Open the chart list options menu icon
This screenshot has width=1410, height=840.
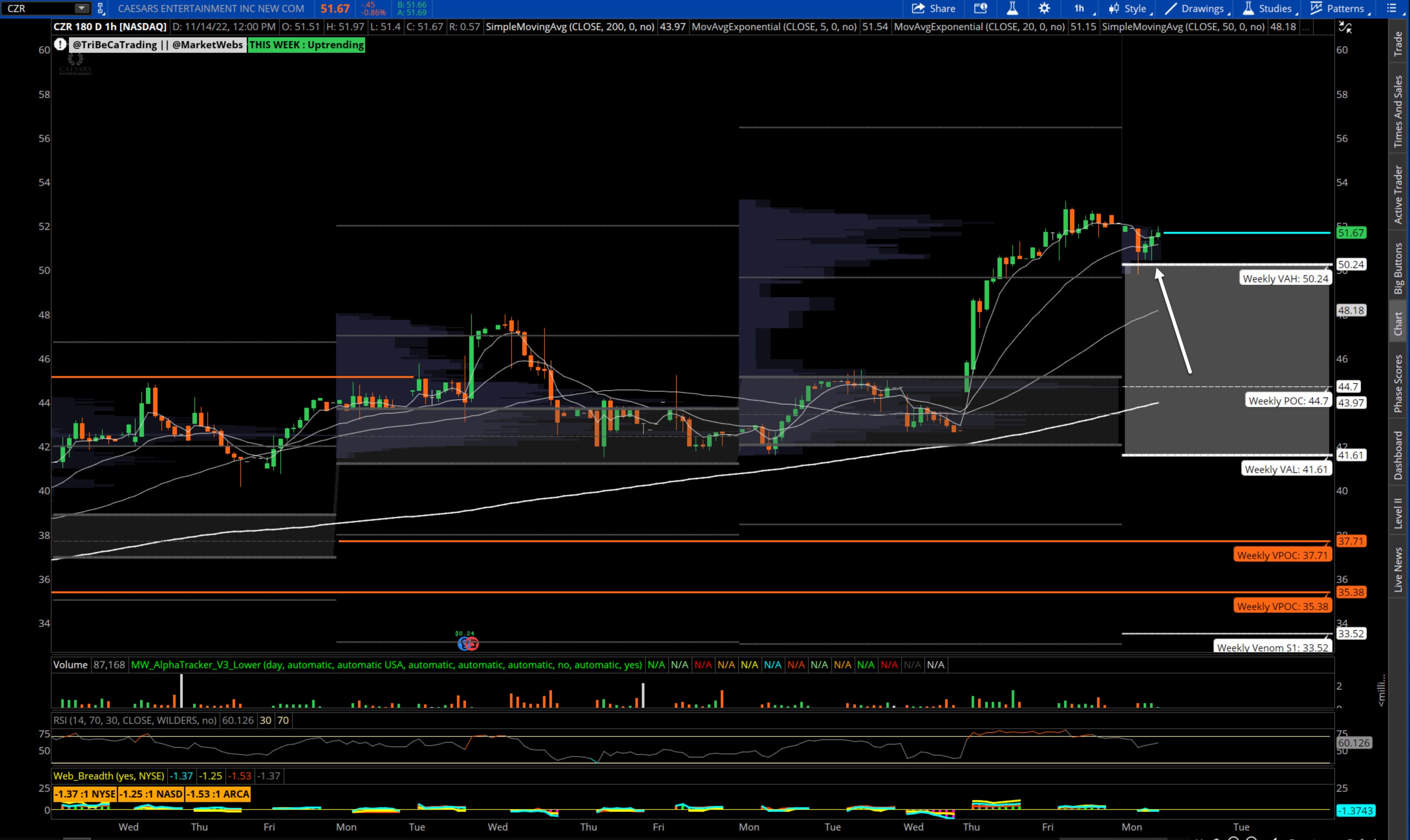click(x=1392, y=9)
